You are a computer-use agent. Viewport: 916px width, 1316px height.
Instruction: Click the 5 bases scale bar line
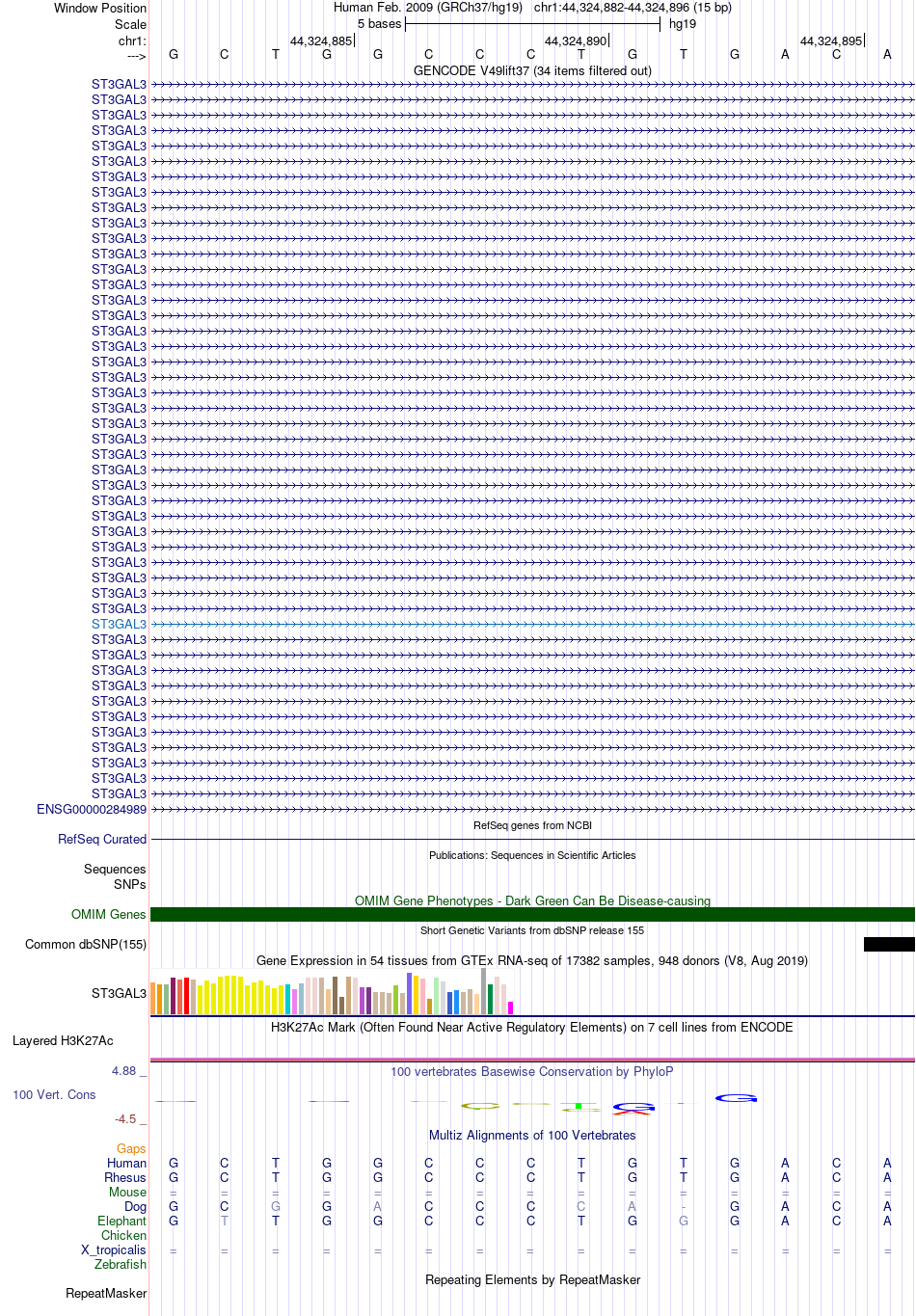pyautogui.click(x=532, y=24)
